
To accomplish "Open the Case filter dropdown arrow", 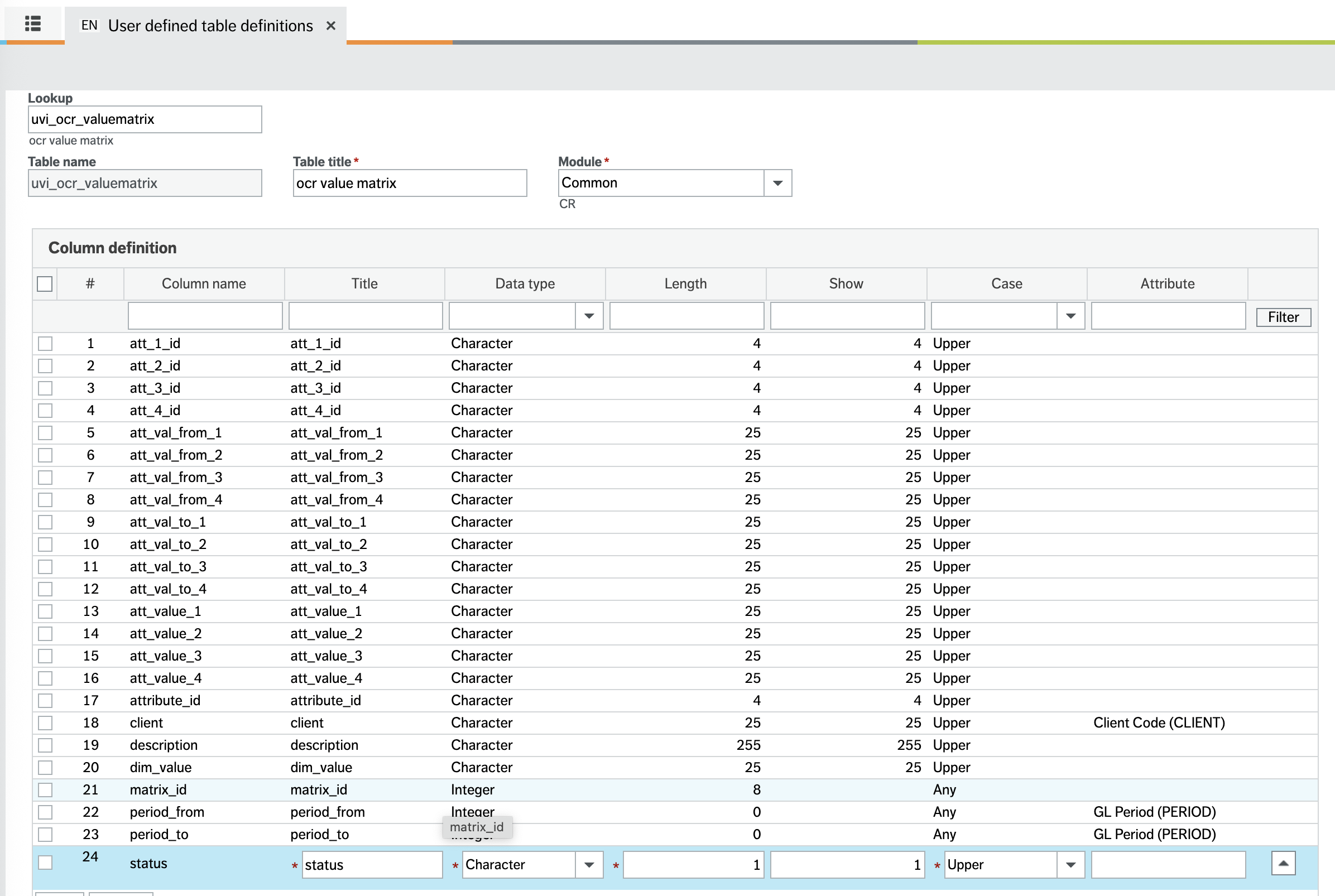I will pyautogui.click(x=1070, y=315).
